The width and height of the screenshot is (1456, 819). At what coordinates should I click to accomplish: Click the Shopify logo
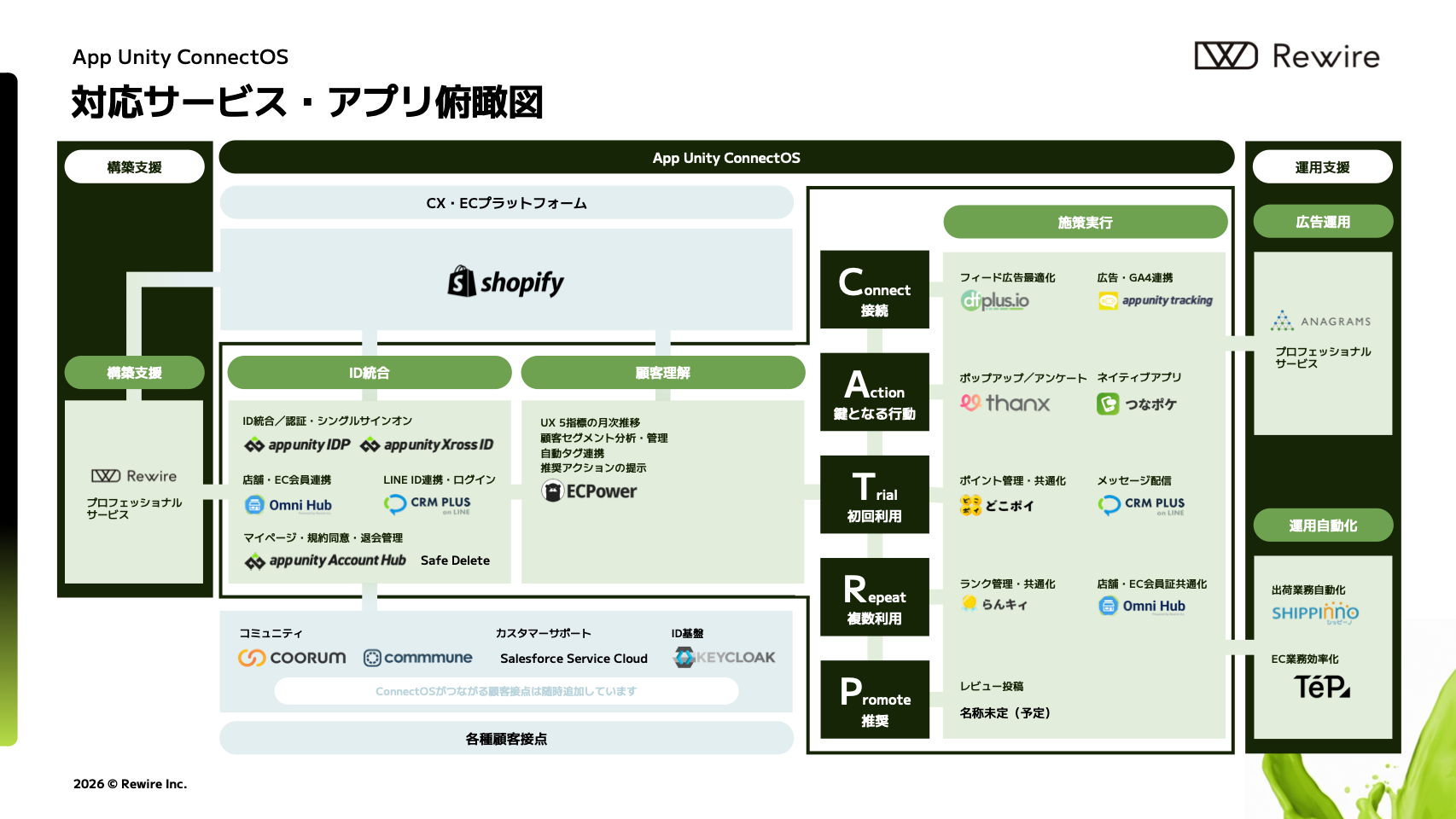click(x=506, y=282)
